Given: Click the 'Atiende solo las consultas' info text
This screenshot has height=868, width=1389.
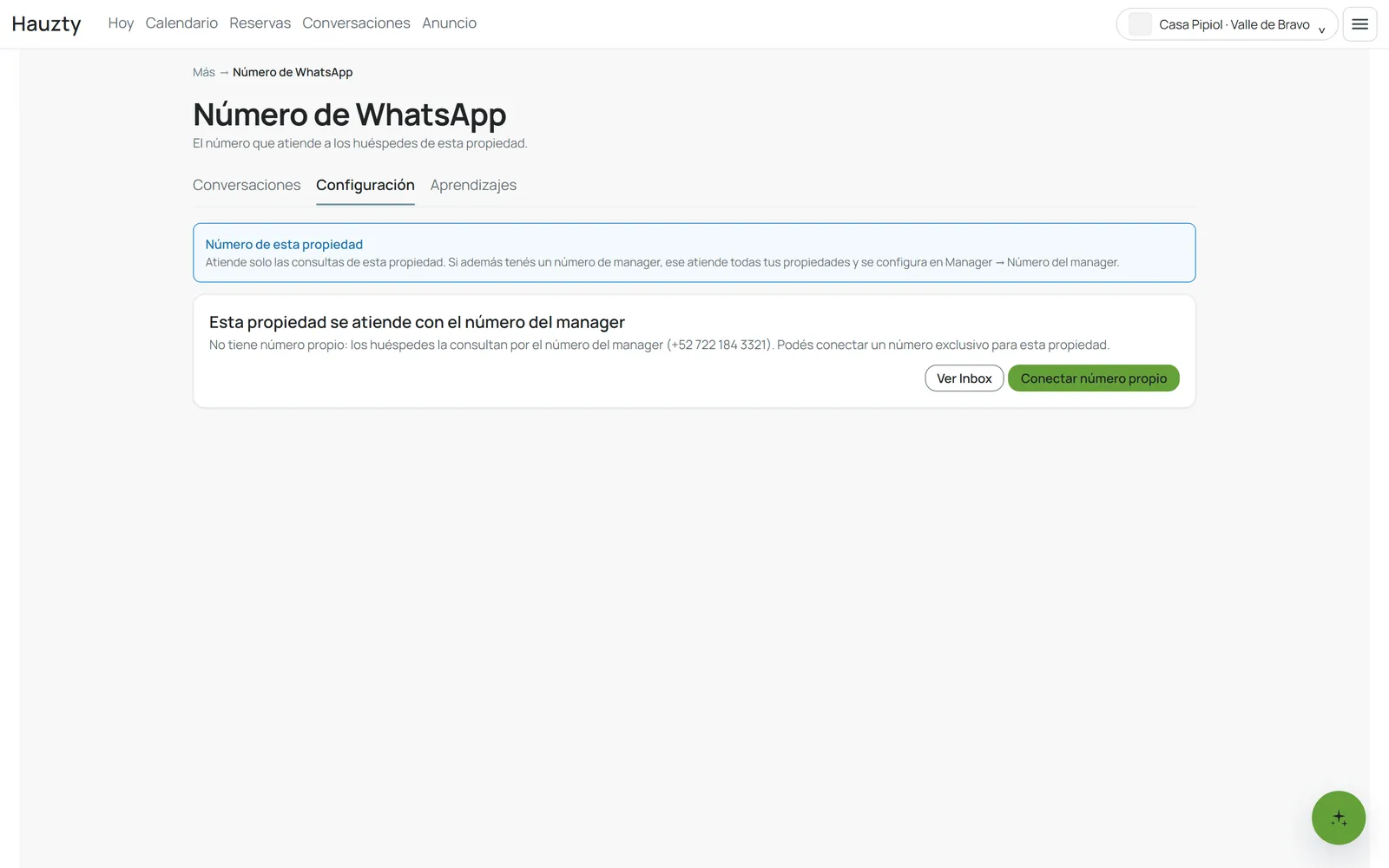Looking at the screenshot, I should [662, 262].
